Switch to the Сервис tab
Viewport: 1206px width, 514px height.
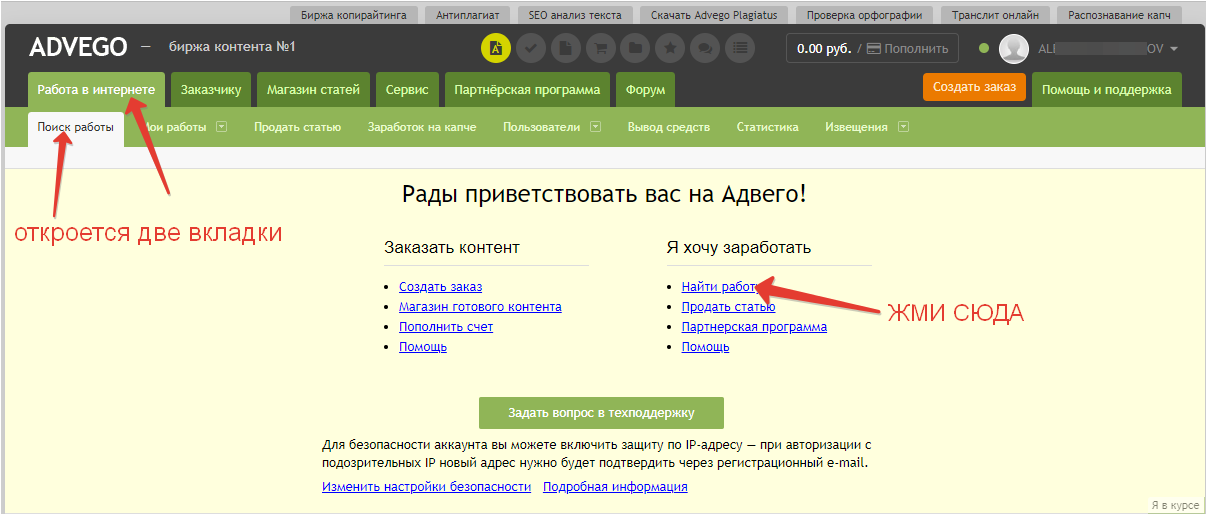(x=407, y=90)
